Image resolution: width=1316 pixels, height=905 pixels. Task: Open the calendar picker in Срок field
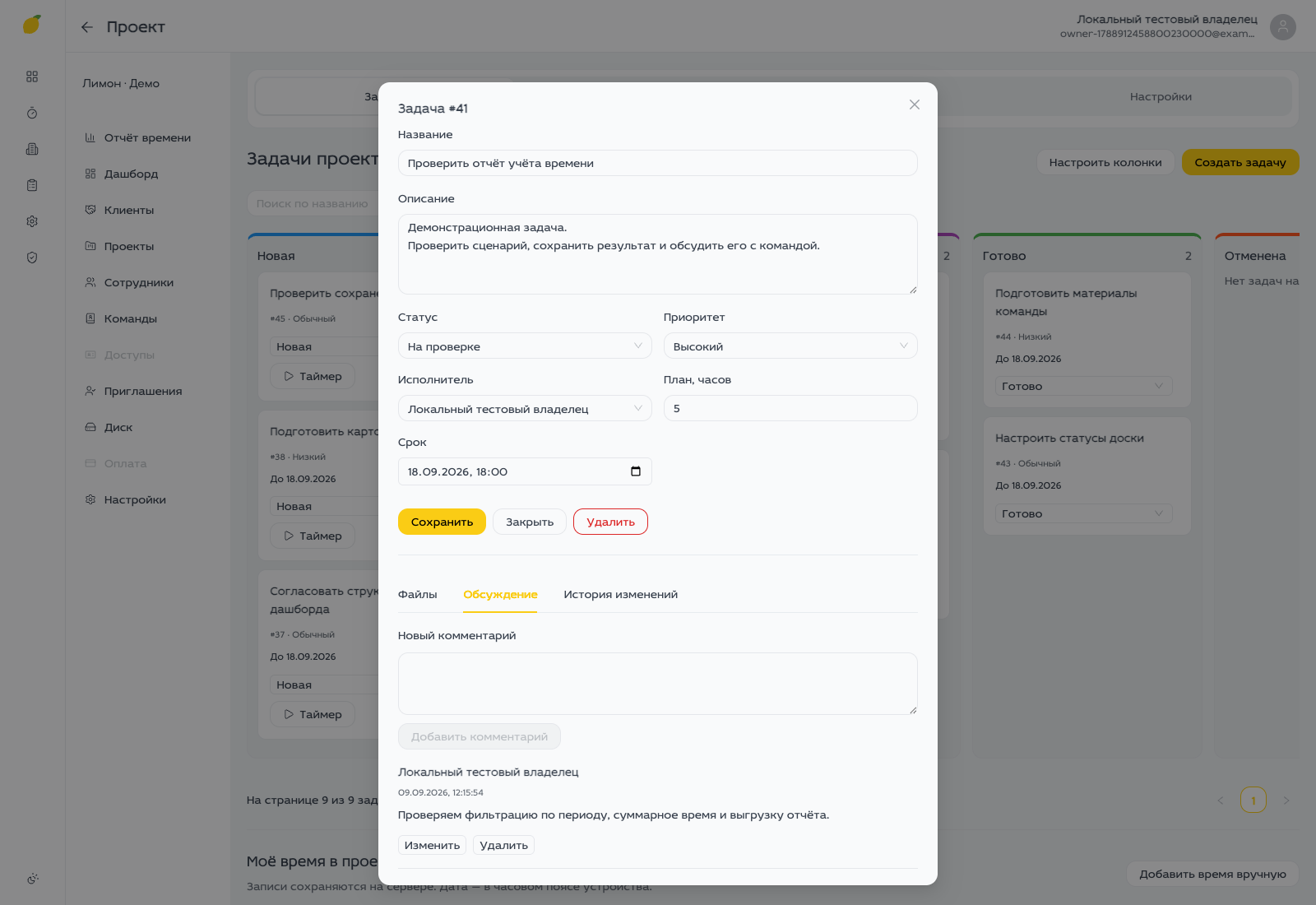(x=636, y=471)
